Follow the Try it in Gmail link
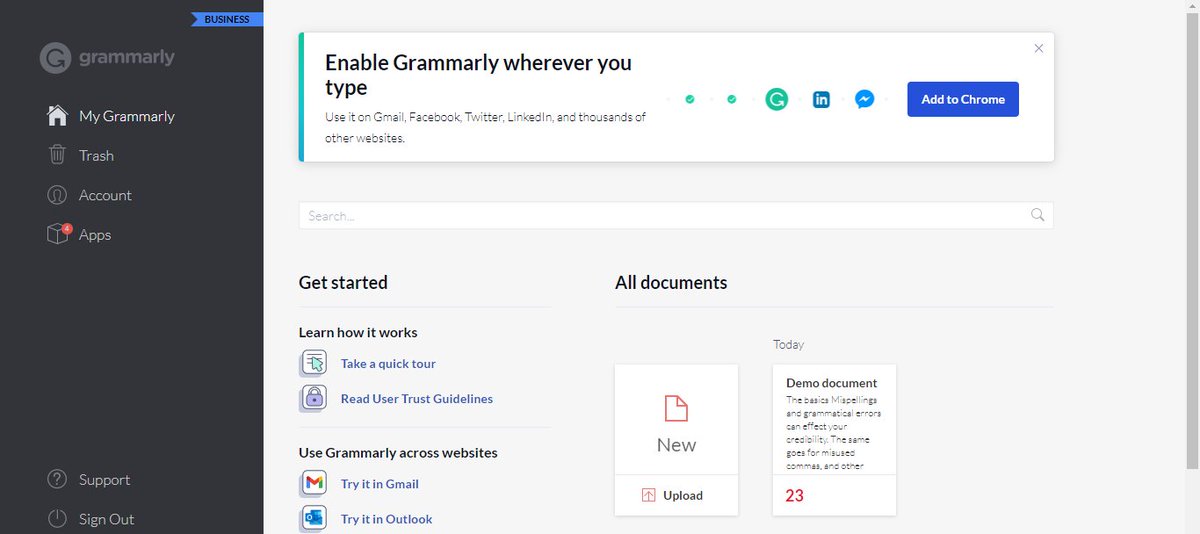1200x534 pixels. (380, 484)
